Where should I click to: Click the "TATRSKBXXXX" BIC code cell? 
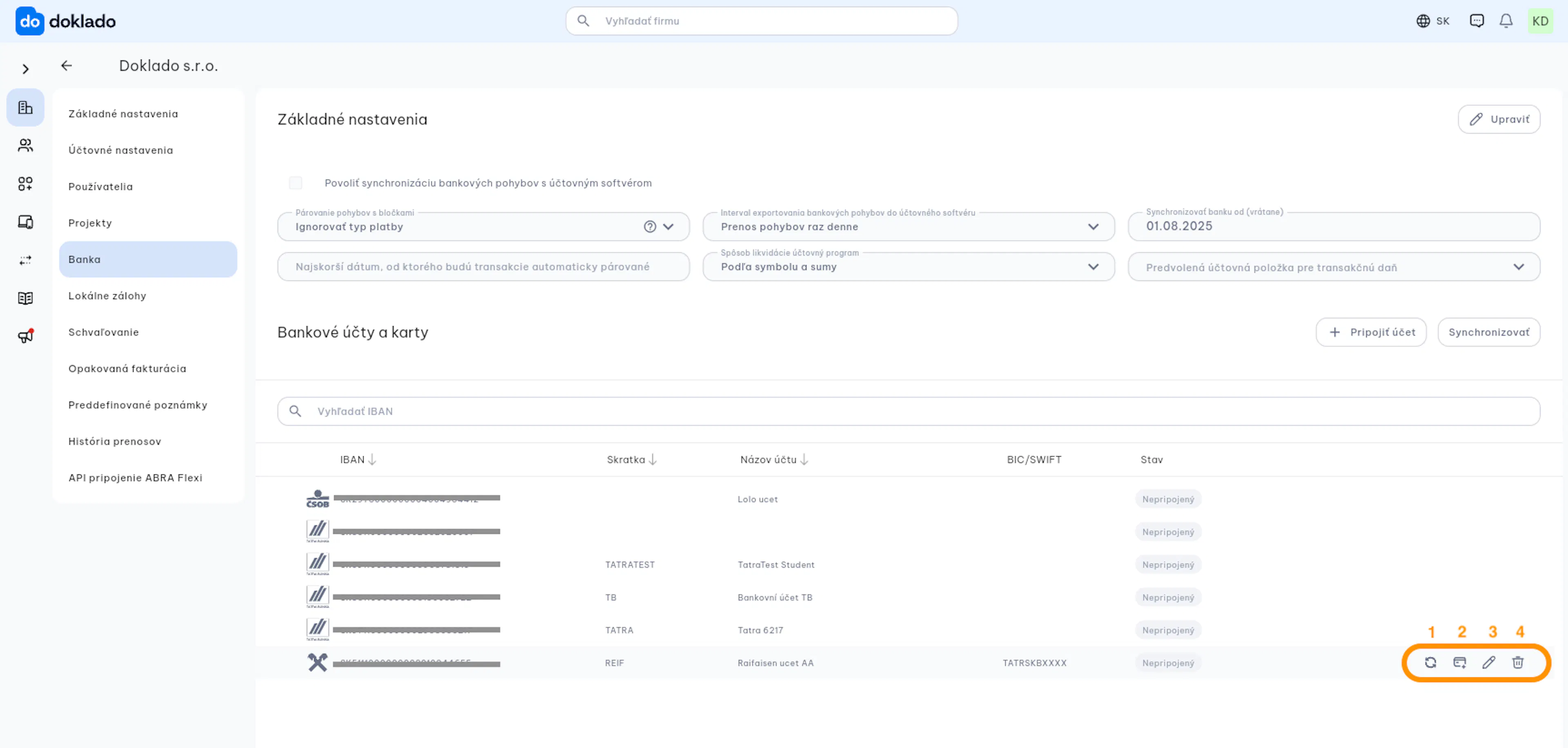(1034, 663)
